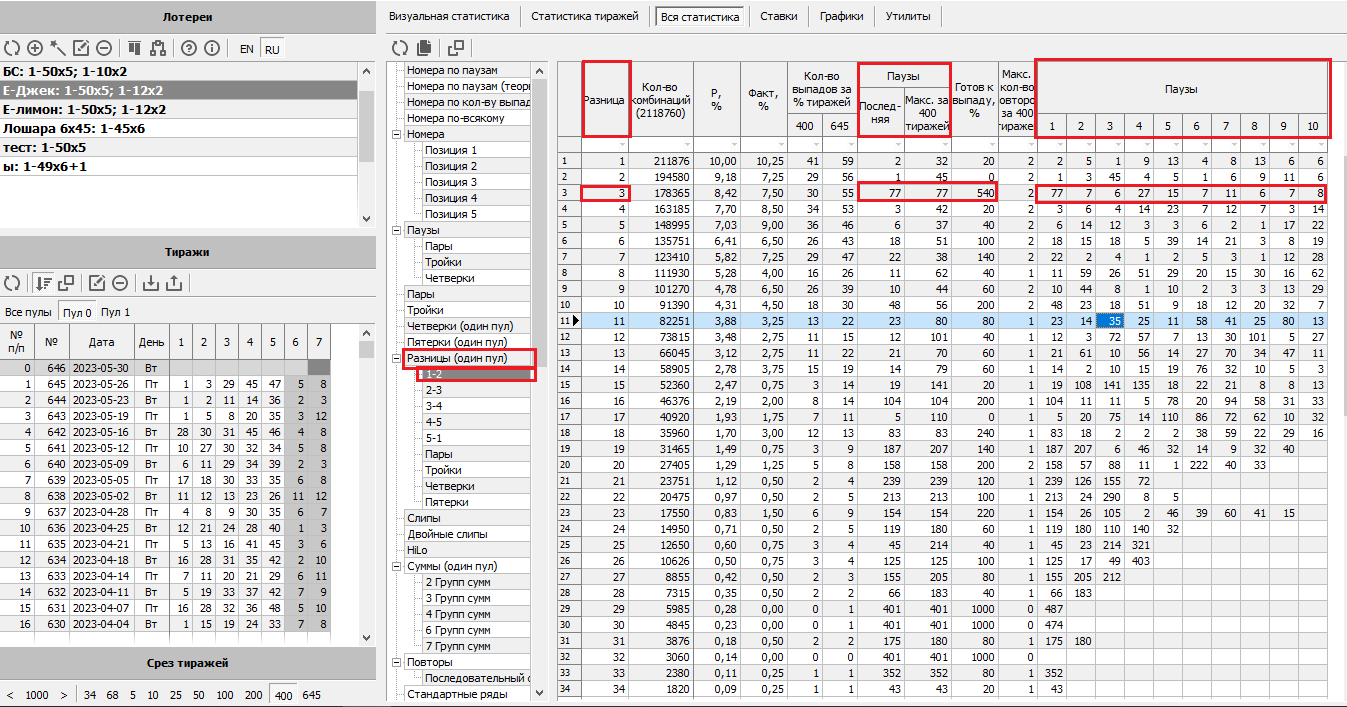Delete selected draw with minus icon
1347x707 pixels.
click(x=120, y=283)
